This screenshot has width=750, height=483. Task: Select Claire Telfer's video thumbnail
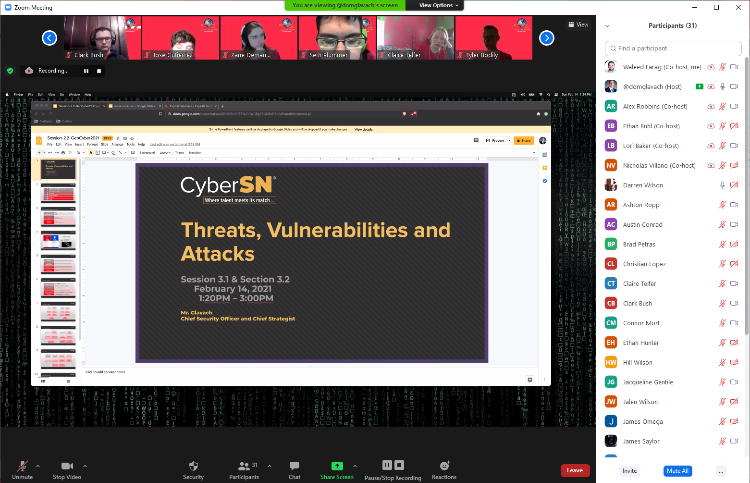click(x=415, y=38)
